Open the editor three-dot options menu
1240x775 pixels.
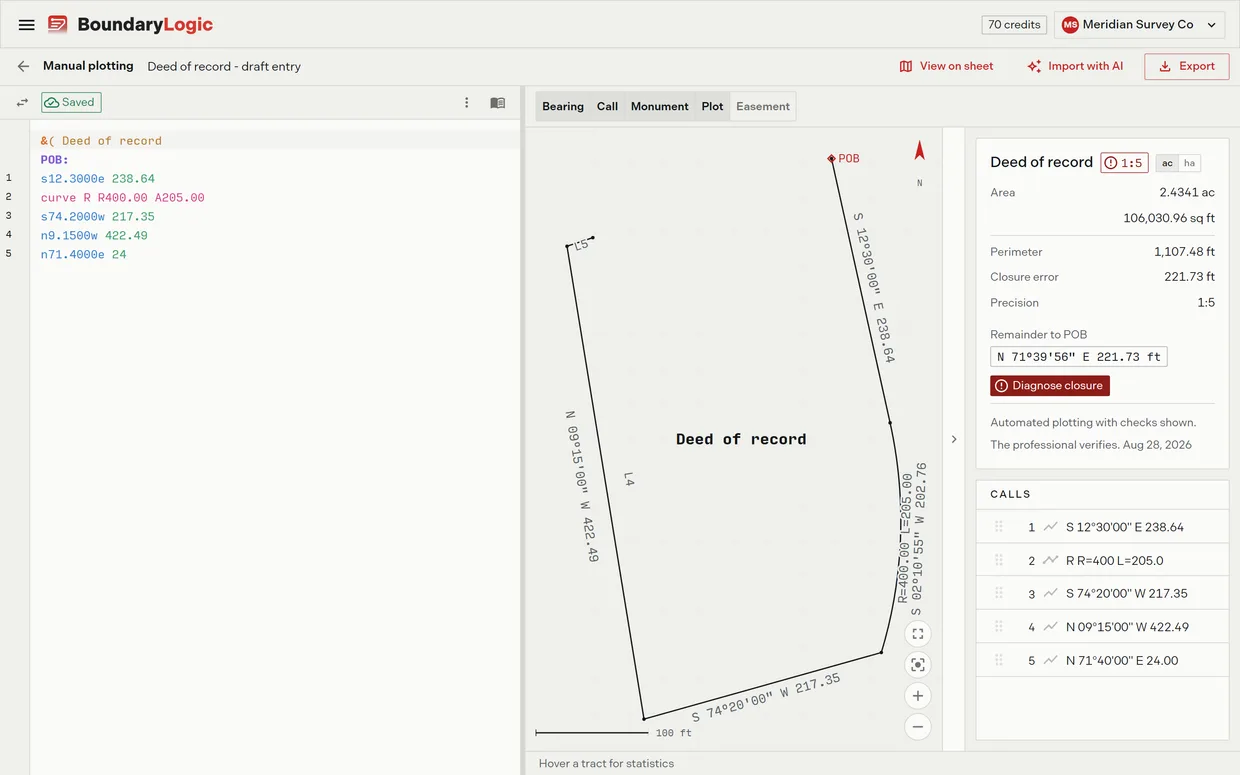click(x=466, y=102)
